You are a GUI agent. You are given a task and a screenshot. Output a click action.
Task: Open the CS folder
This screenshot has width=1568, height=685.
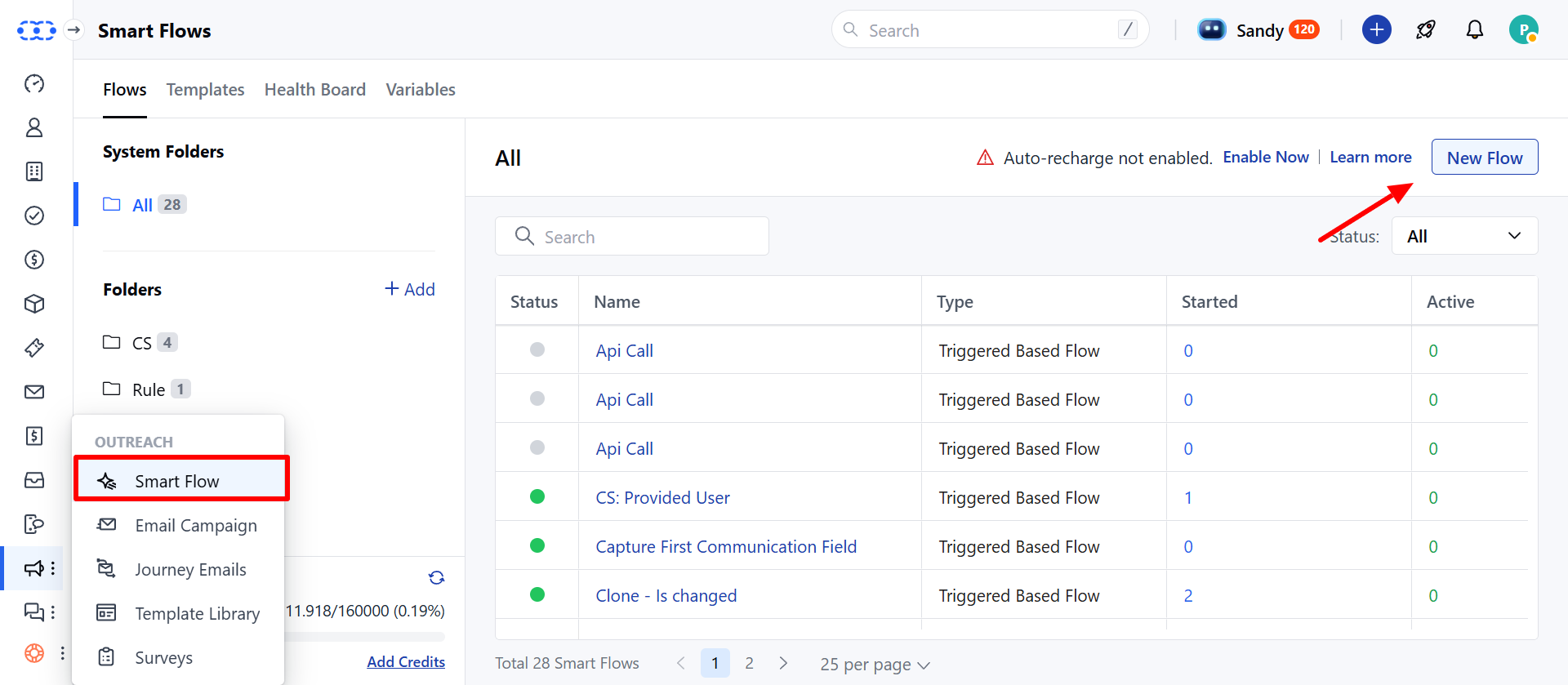(141, 343)
